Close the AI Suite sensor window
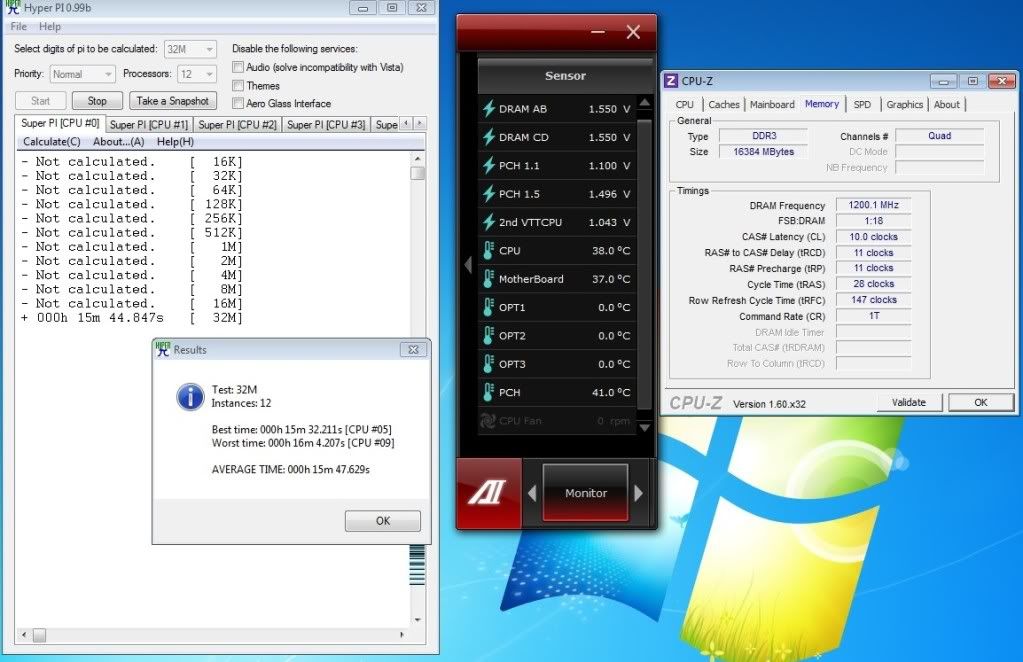The image size is (1023, 662). click(x=633, y=31)
